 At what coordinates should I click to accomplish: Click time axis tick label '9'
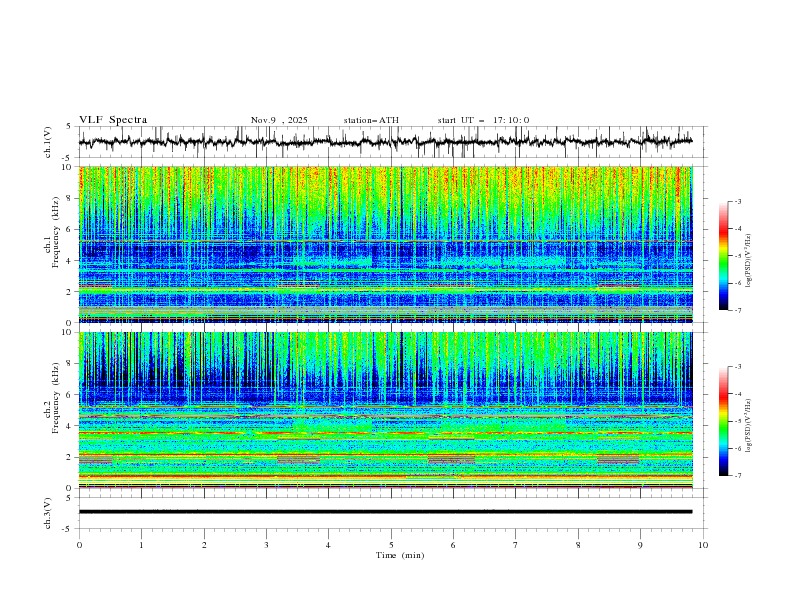[640, 545]
